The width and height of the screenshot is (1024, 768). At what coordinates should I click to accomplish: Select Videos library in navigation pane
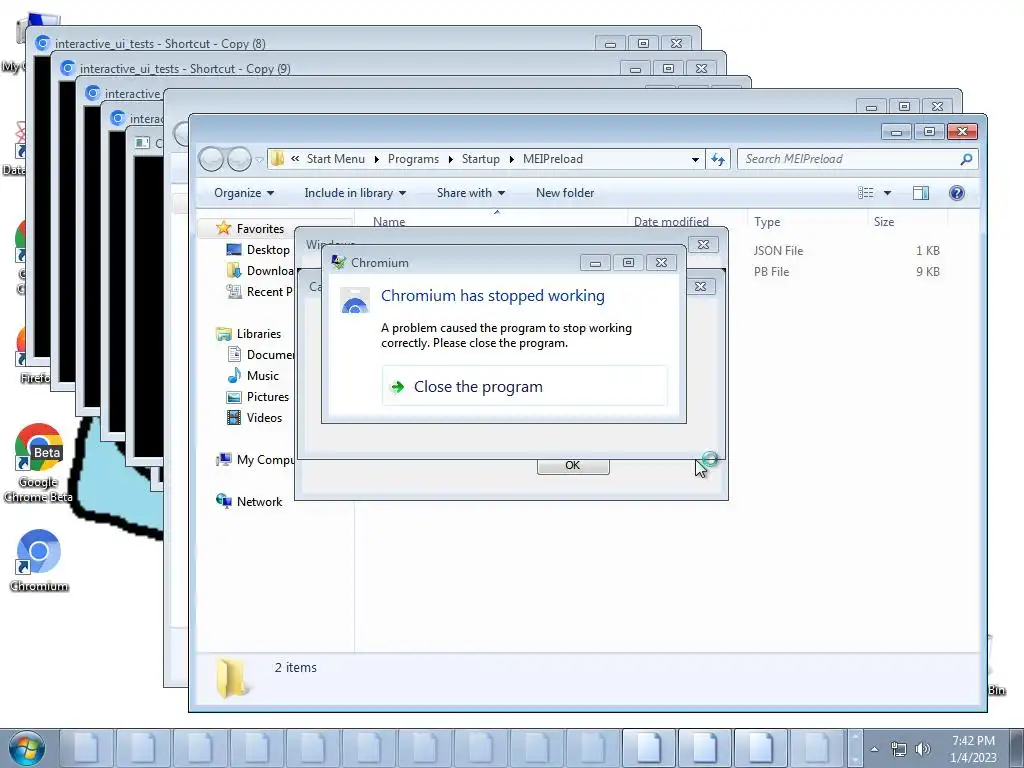264,417
